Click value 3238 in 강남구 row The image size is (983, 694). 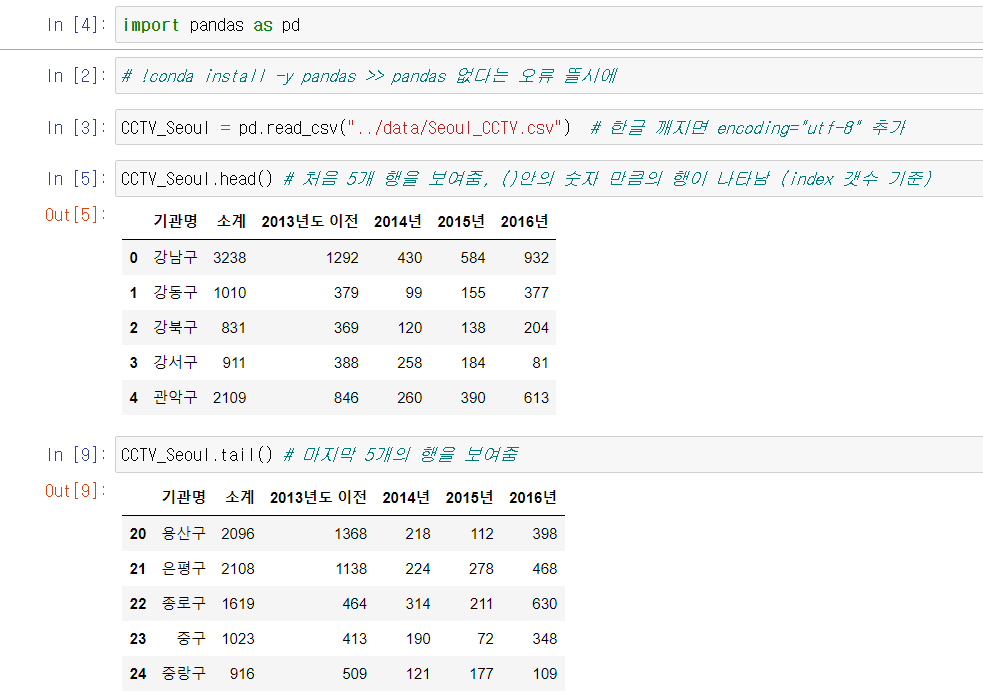[229, 258]
